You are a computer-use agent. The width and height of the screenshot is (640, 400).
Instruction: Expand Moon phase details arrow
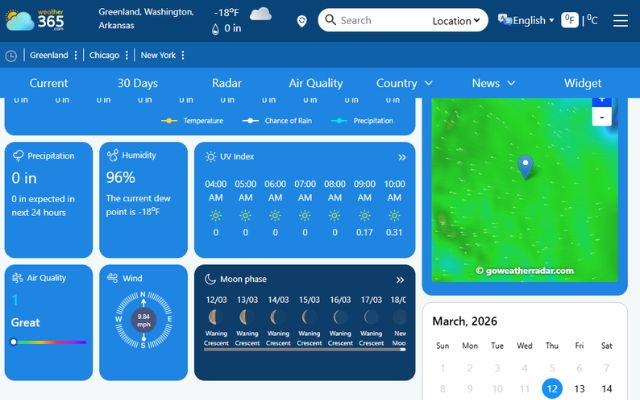click(400, 280)
